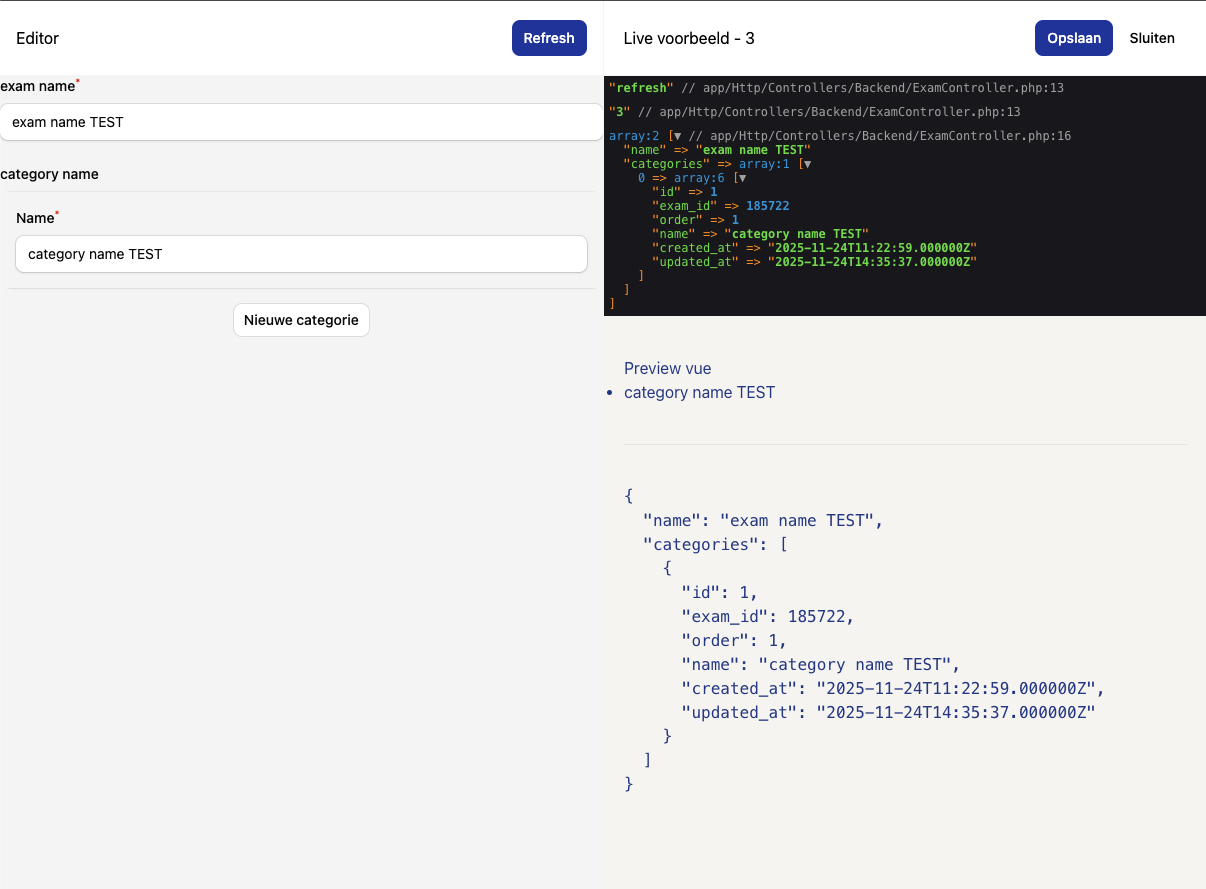Click the Refresh button in the Editor panel

click(x=549, y=37)
